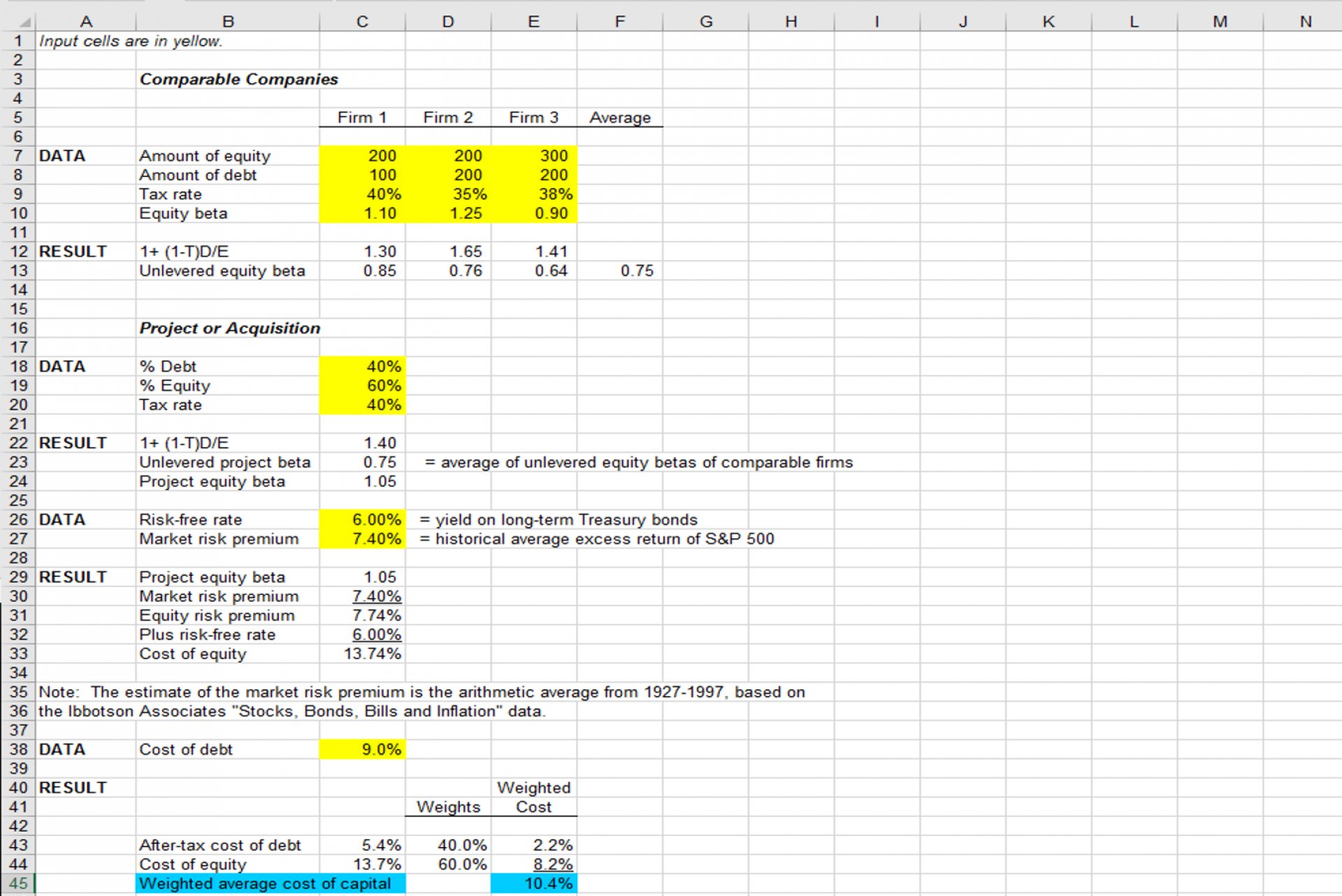Select column N header
The height and width of the screenshot is (896, 1342).
click(1306, 22)
